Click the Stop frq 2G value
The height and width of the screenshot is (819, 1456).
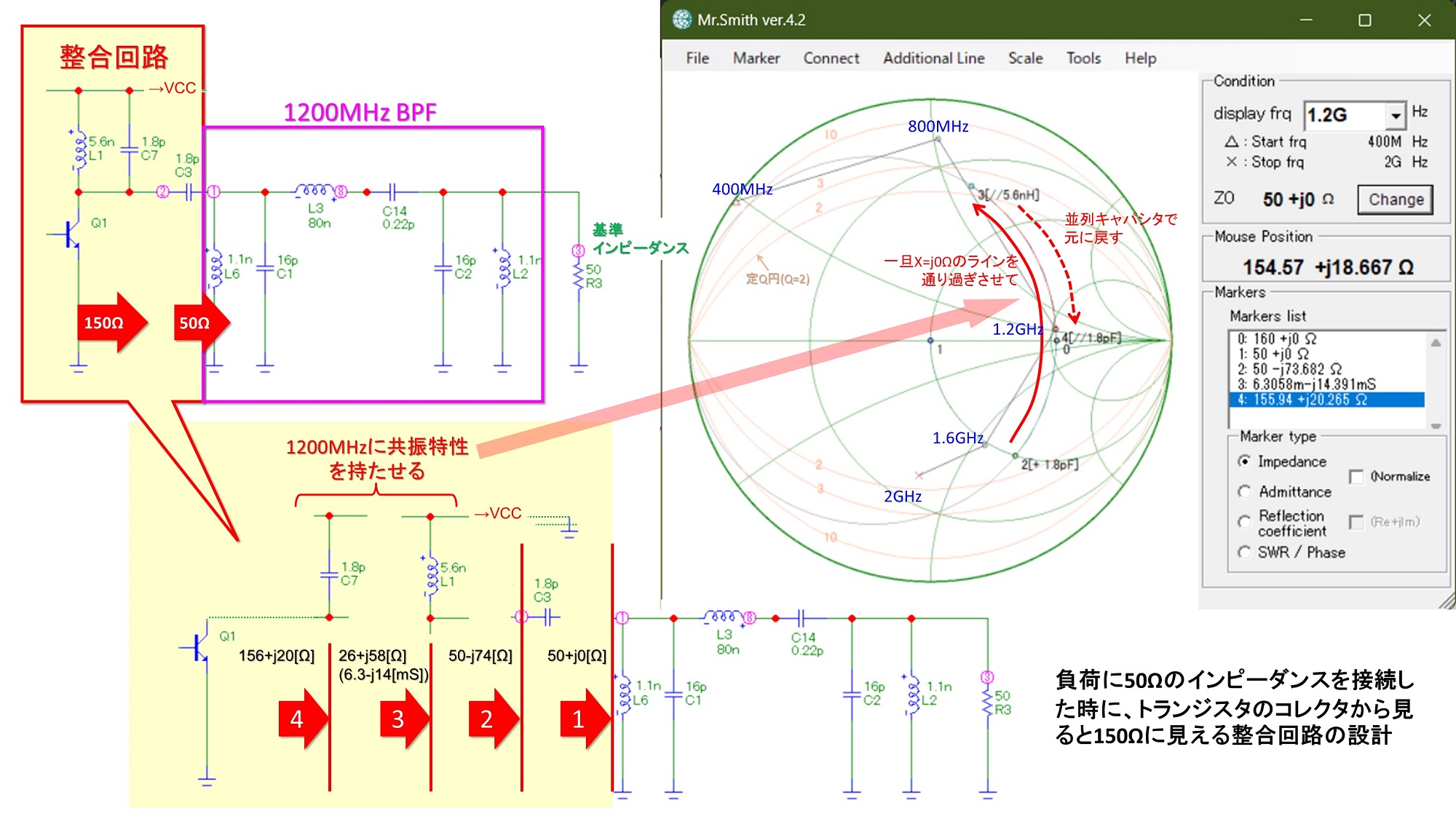coord(1392,162)
